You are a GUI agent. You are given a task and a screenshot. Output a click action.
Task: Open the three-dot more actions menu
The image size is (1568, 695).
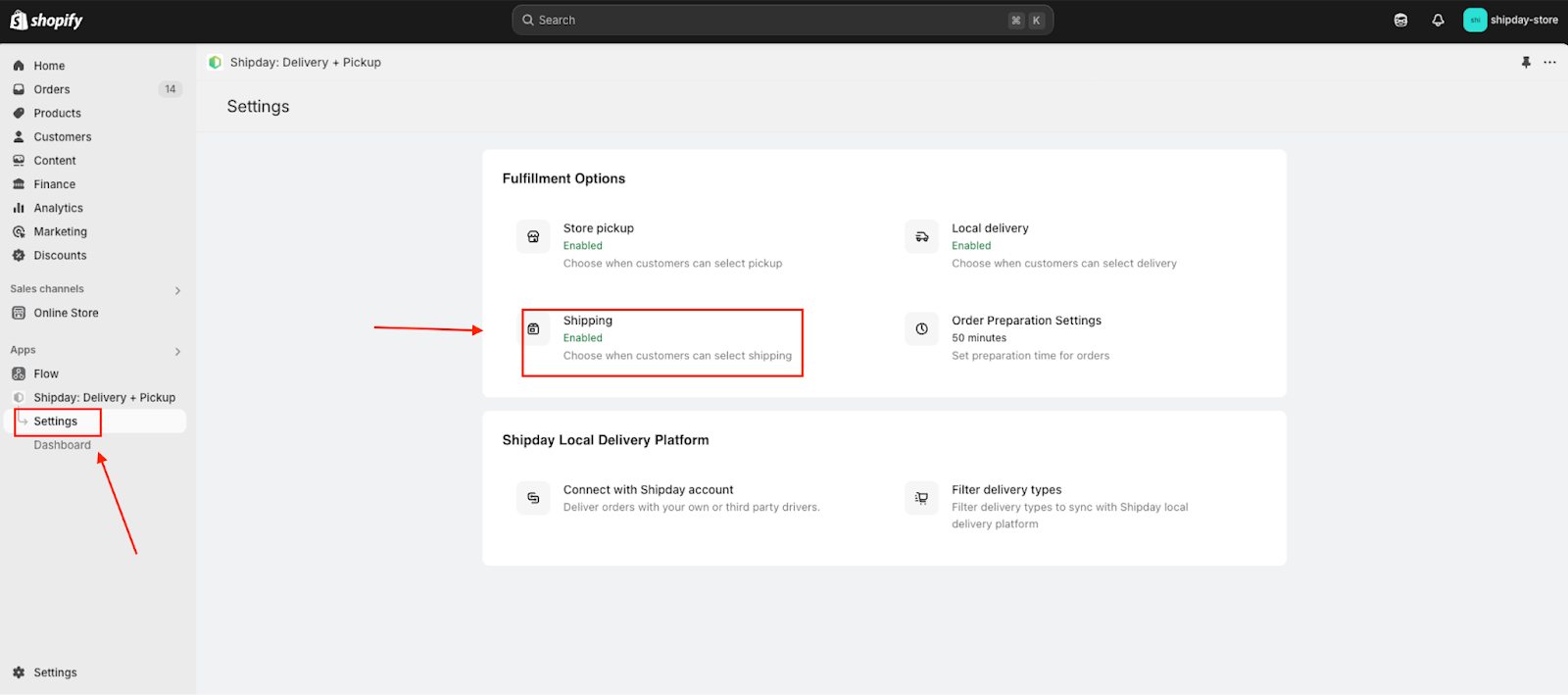click(x=1549, y=62)
